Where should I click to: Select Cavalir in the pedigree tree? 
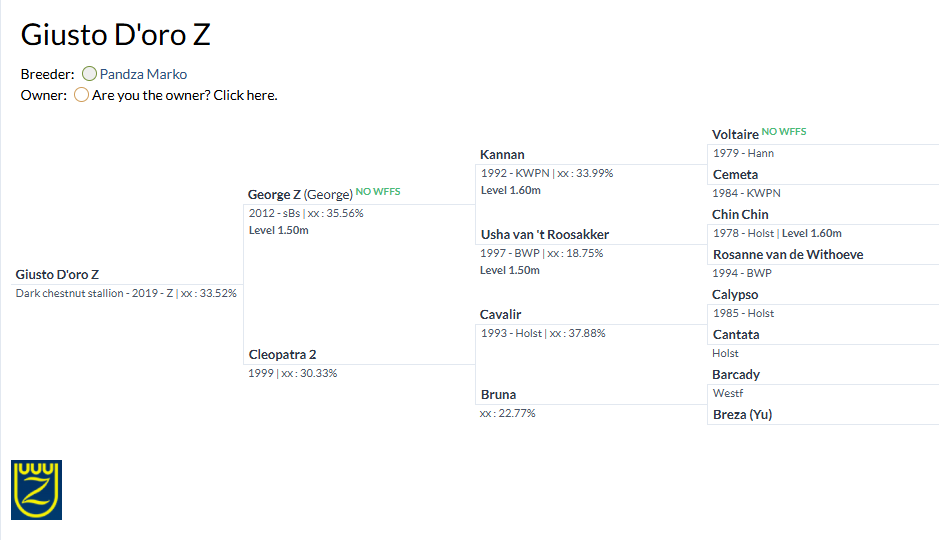click(x=501, y=314)
